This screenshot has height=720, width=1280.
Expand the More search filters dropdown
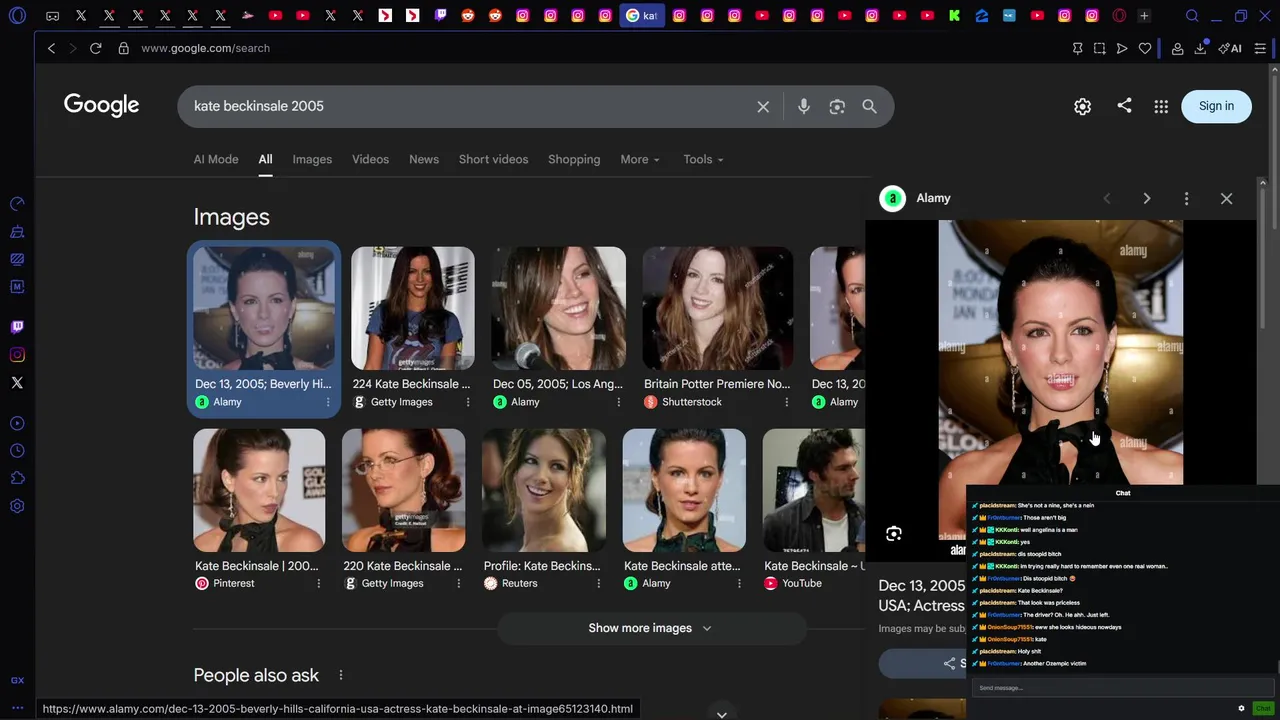coord(640,159)
